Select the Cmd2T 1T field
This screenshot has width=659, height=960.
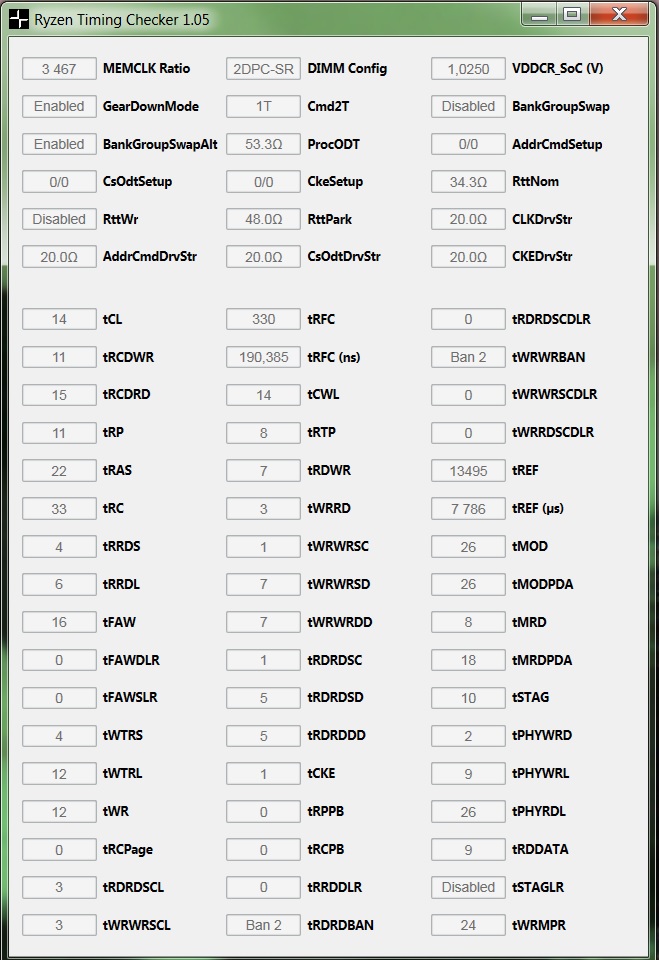[x=263, y=107]
